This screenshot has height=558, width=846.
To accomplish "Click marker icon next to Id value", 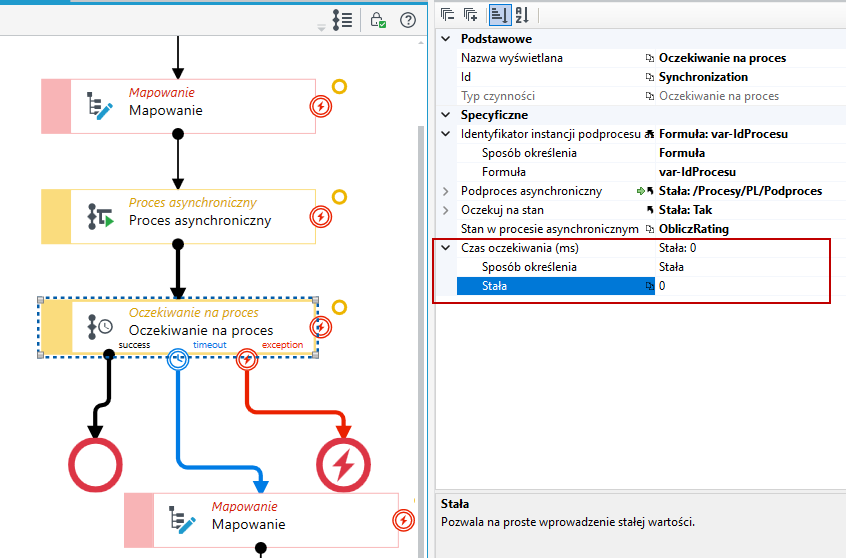I will pyautogui.click(x=650, y=77).
